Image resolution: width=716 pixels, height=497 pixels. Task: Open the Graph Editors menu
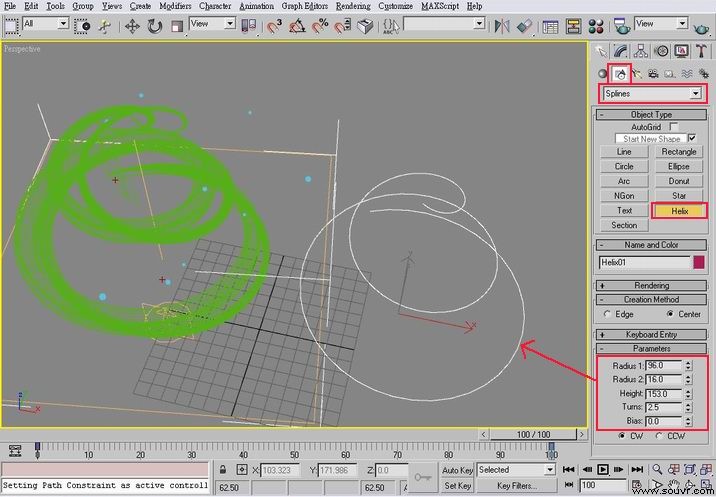(305, 6)
